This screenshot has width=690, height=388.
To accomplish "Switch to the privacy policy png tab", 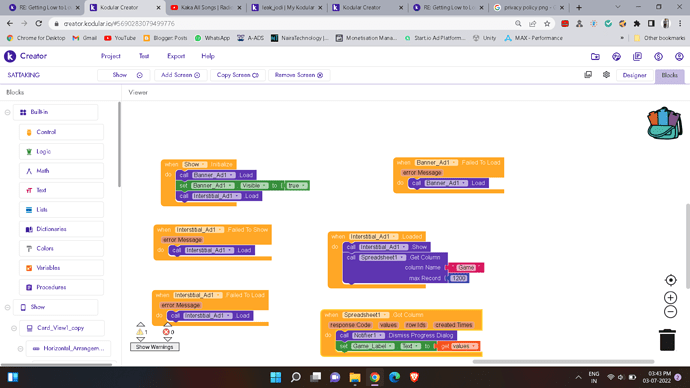I will pyautogui.click(x=529, y=7).
